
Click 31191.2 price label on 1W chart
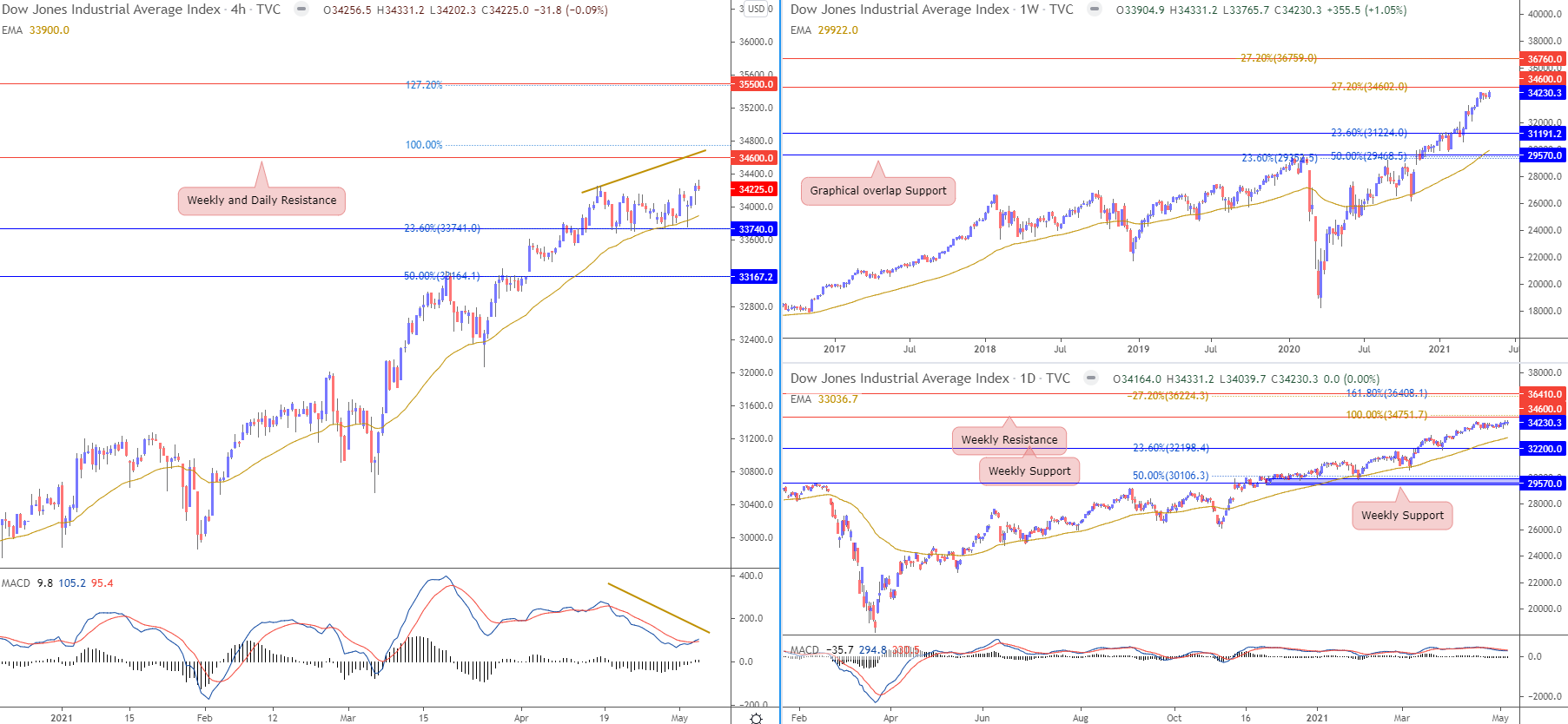1545,134
